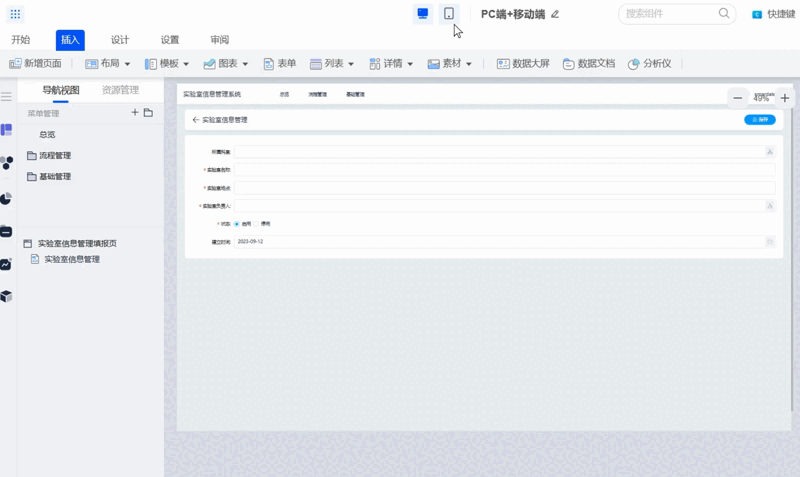800x477 pixels.
Task: Click the back arrow beside 实验室信息管理
Action: coord(195,120)
